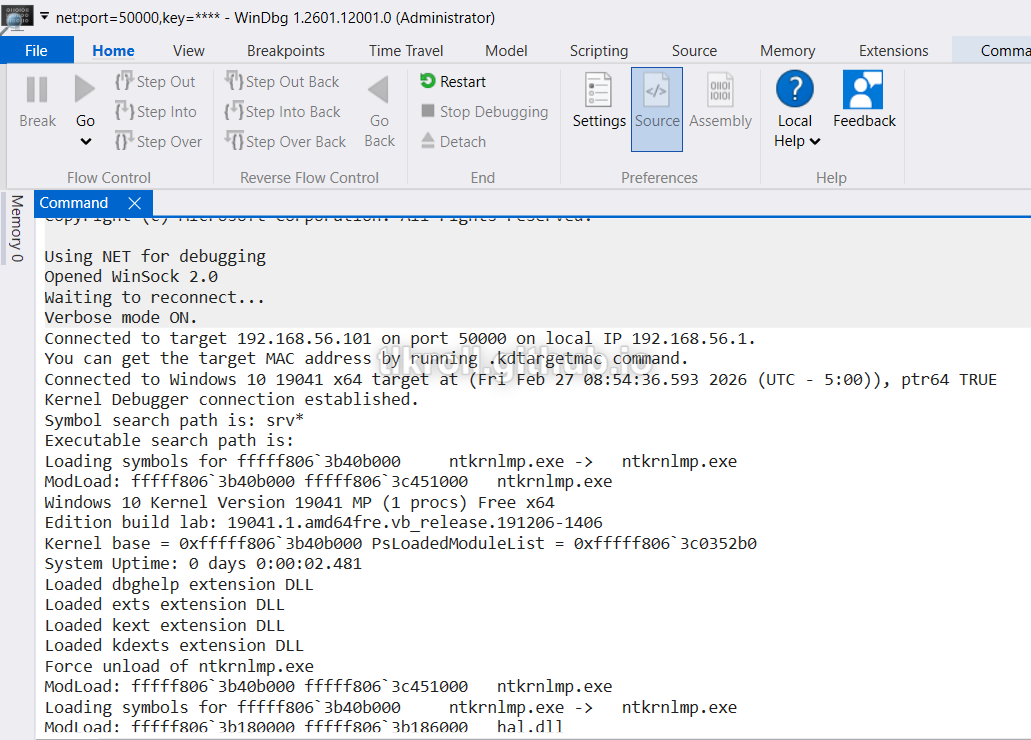Viewport: 1031px width, 740px height.
Task: Open the Settings icon in Preferences
Action: click(x=599, y=91)
